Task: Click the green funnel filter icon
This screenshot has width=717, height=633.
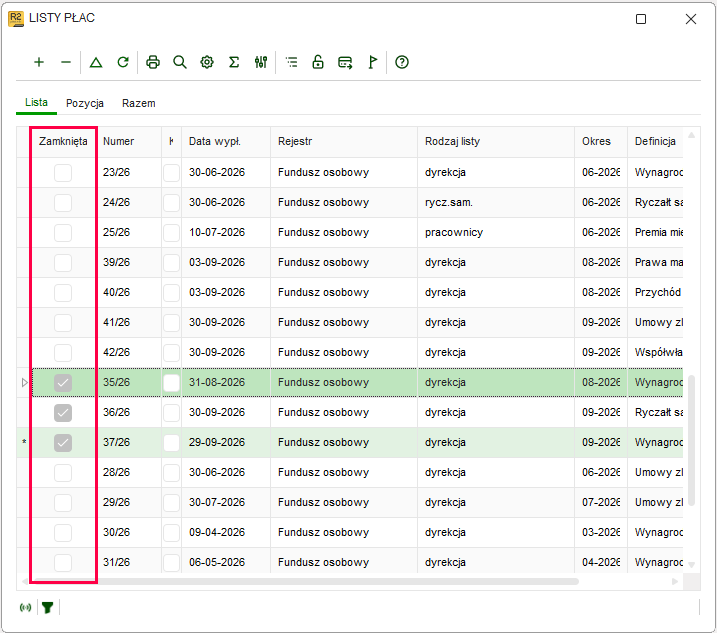Action: pos(47,607)
